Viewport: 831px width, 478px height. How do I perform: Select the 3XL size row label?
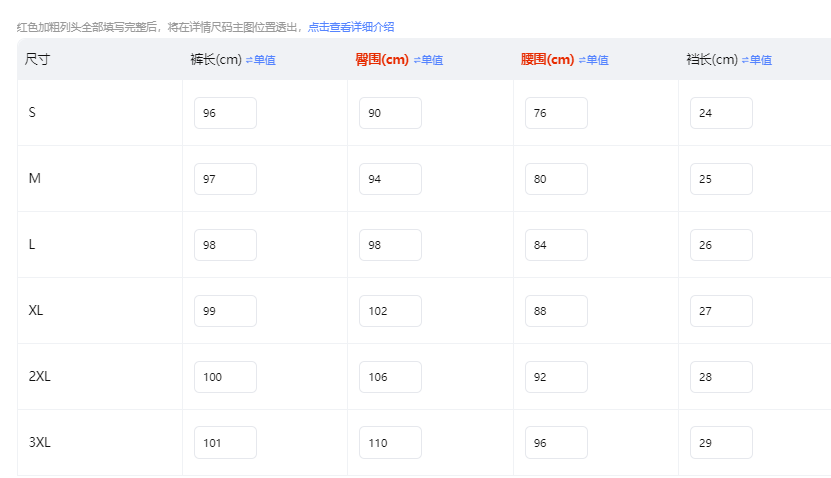40,442
